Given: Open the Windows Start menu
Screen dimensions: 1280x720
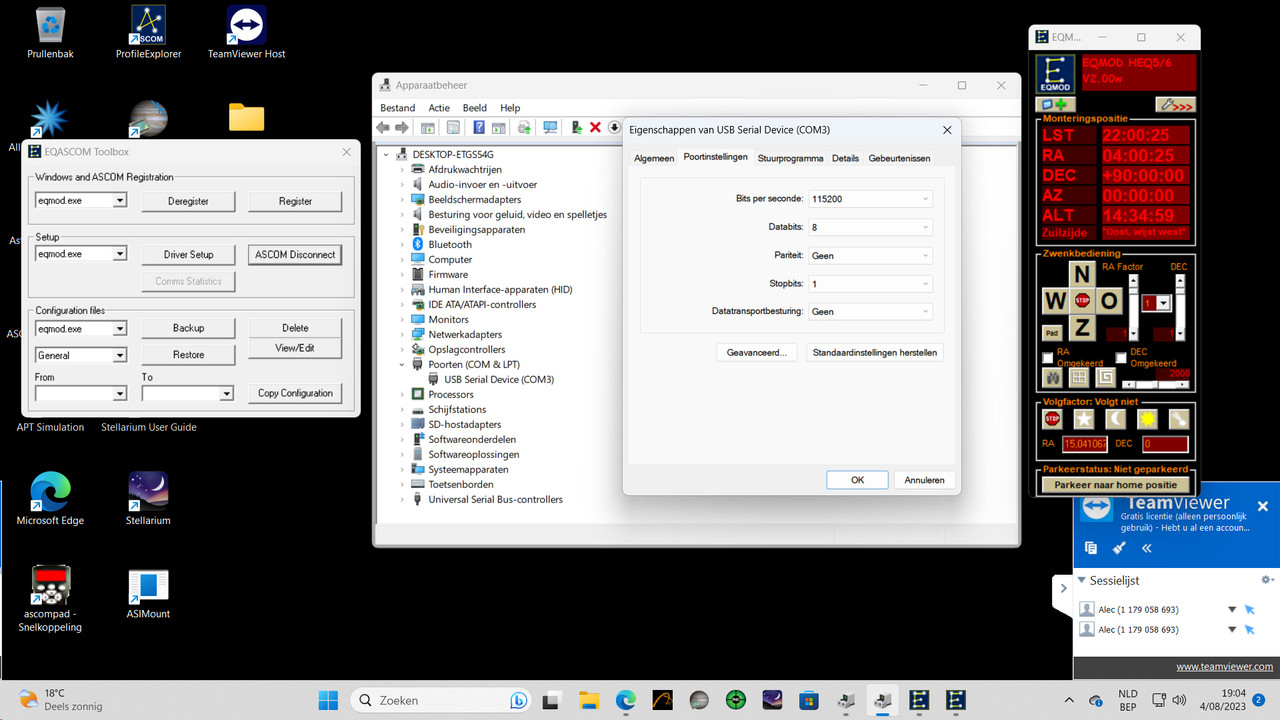Looking at the screenshot, I should (x=329, y=700).
